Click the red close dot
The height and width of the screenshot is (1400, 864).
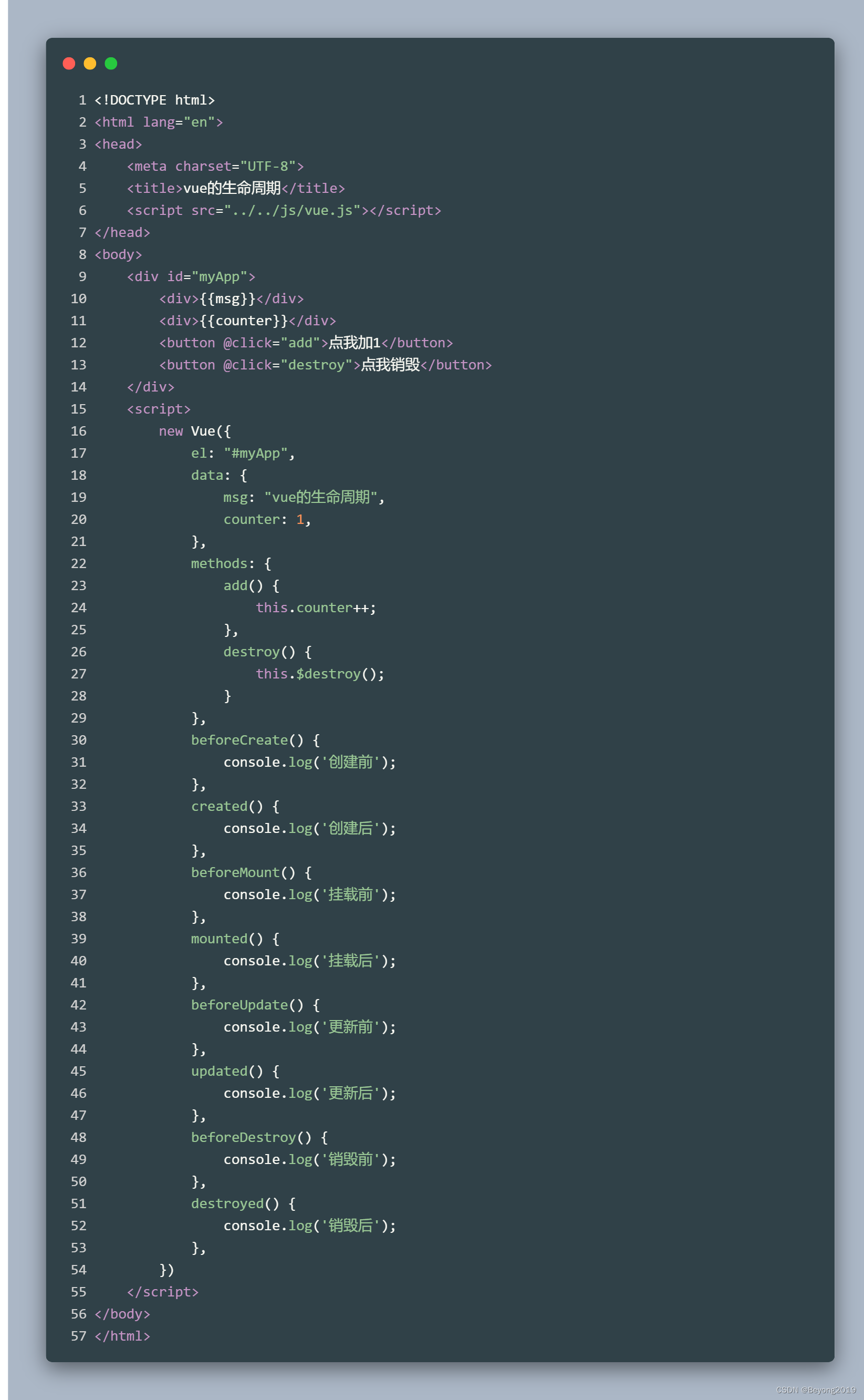[69, 64]
